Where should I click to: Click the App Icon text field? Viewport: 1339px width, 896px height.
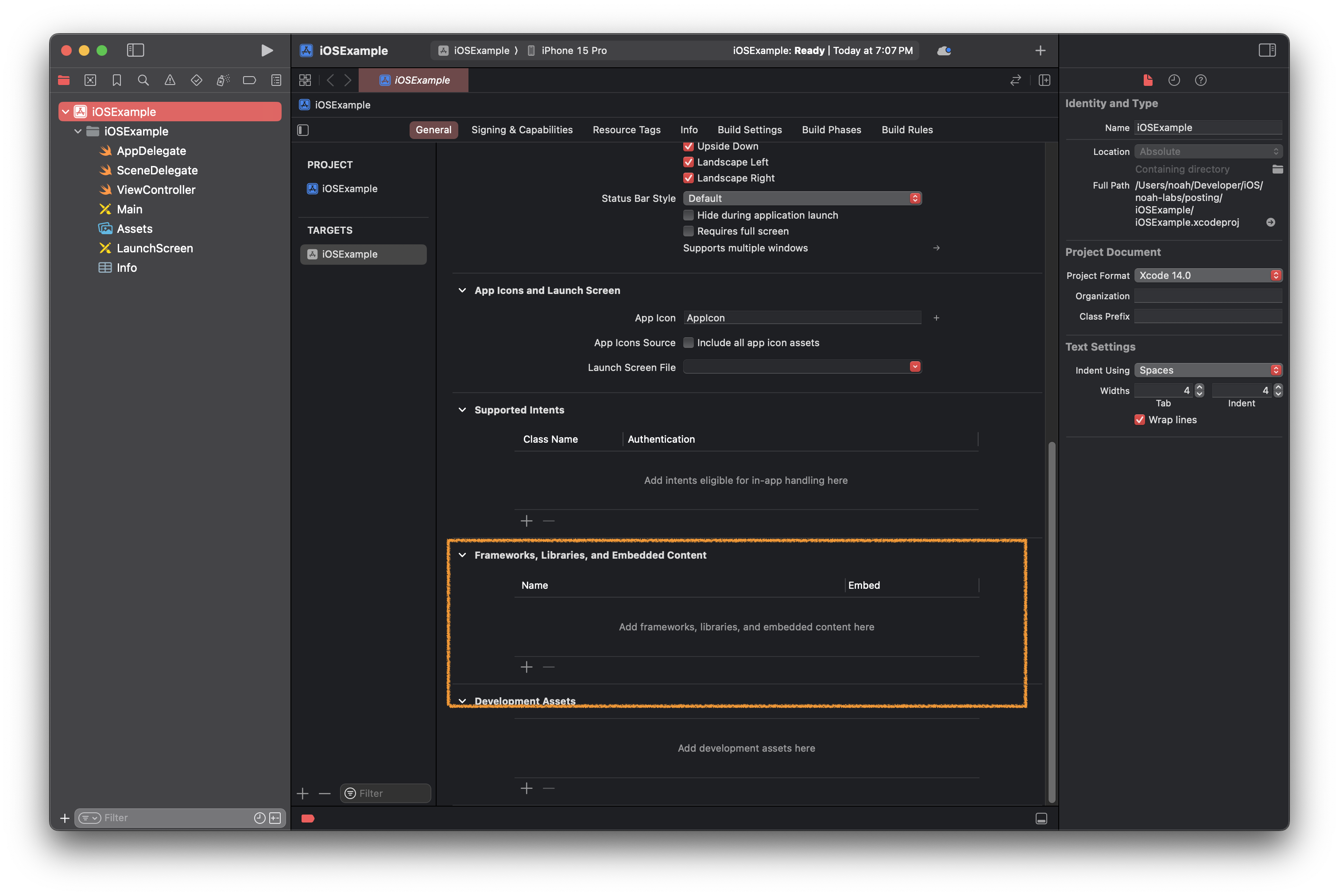tap(802, 318)
